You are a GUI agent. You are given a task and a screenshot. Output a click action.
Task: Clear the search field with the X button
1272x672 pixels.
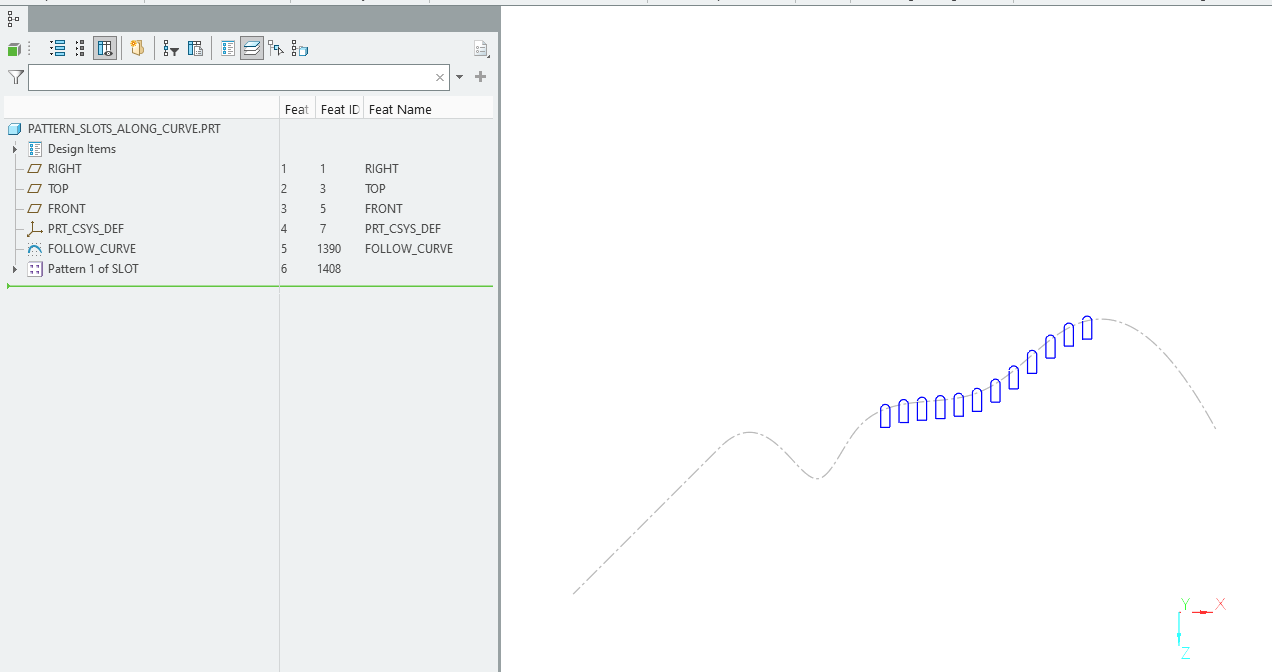[439, 77]
